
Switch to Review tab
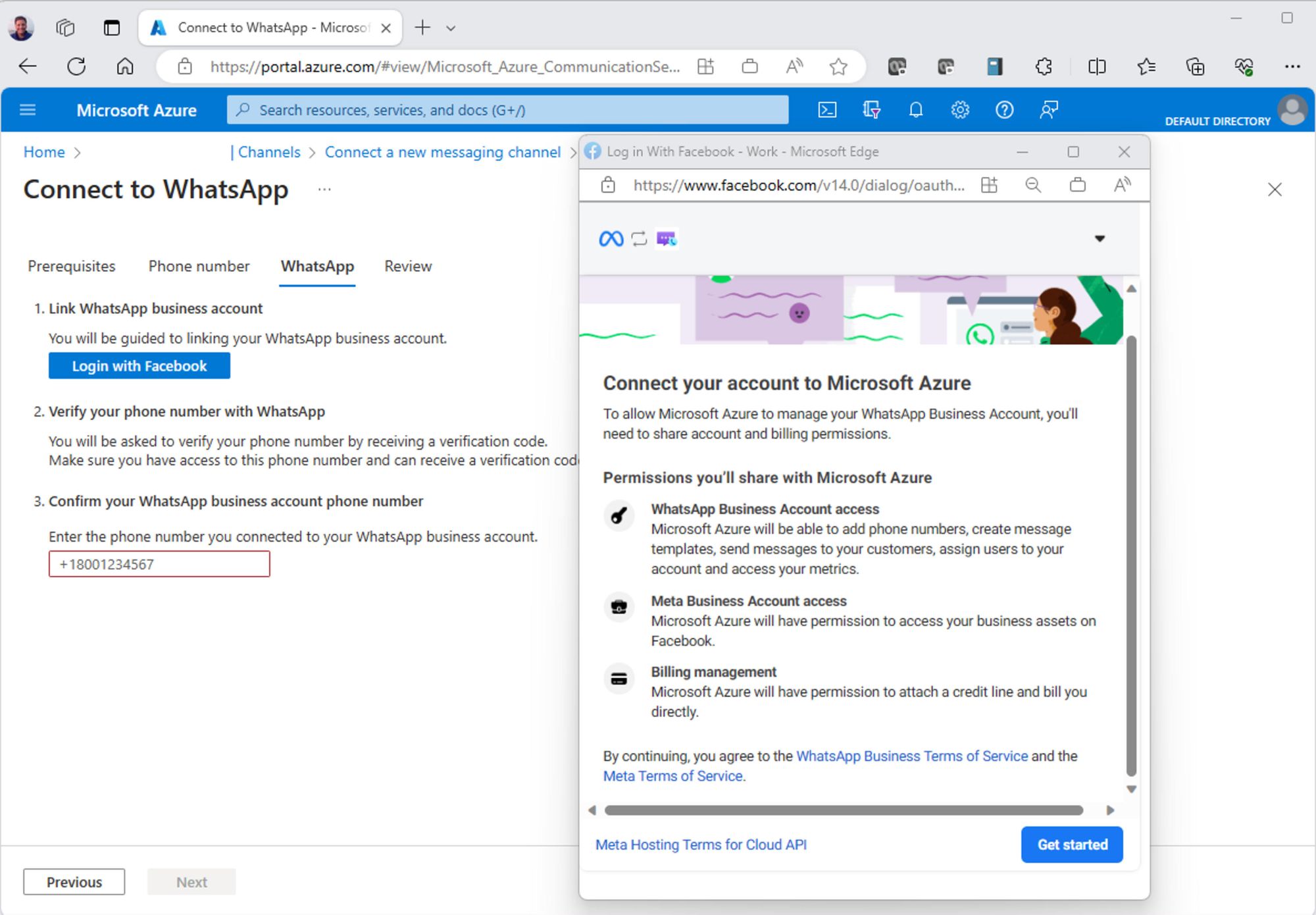click(x=408, y=266)
